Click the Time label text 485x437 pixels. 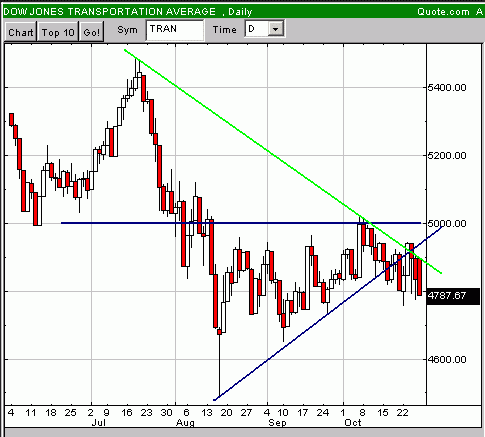(225, 30)
